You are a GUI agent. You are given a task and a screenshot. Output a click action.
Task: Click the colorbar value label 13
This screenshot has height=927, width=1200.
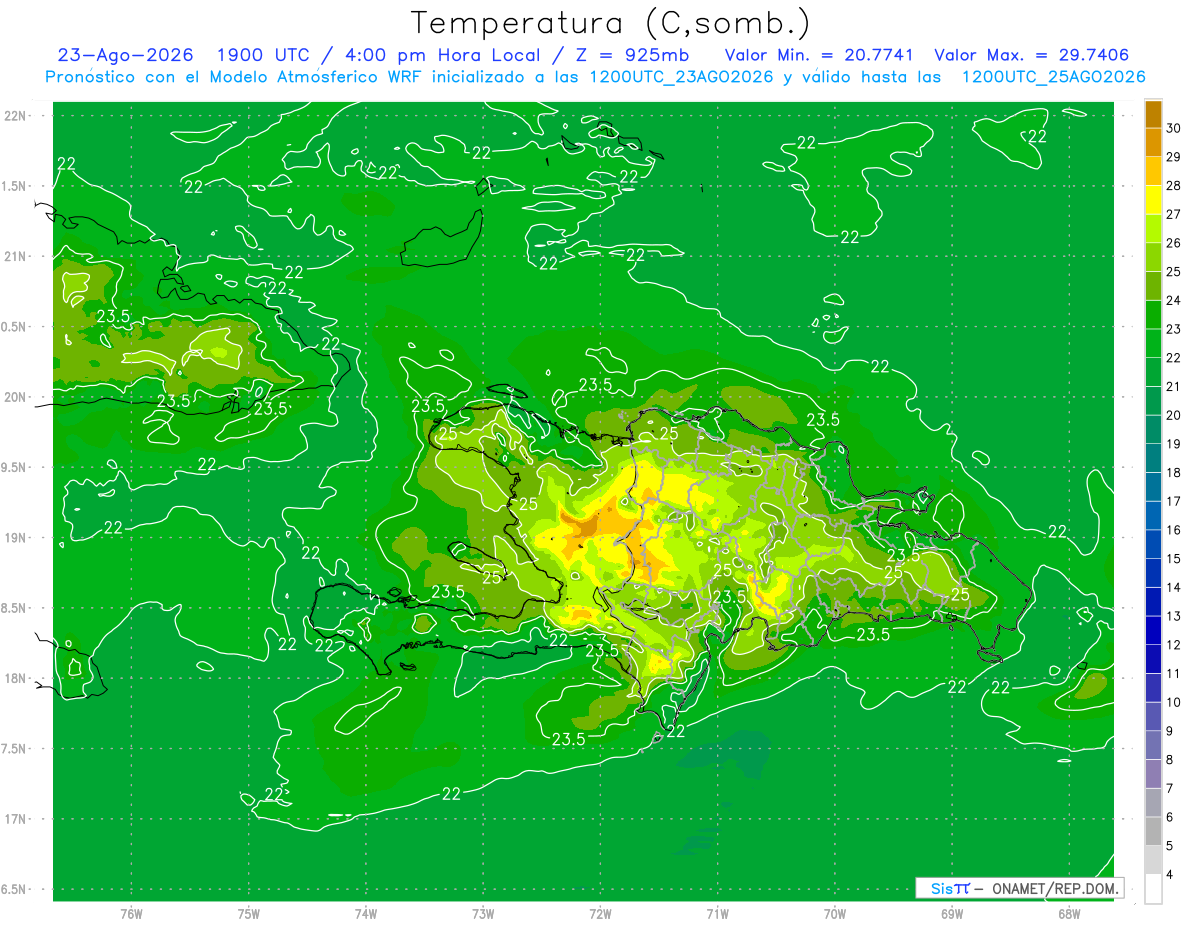1174,616
